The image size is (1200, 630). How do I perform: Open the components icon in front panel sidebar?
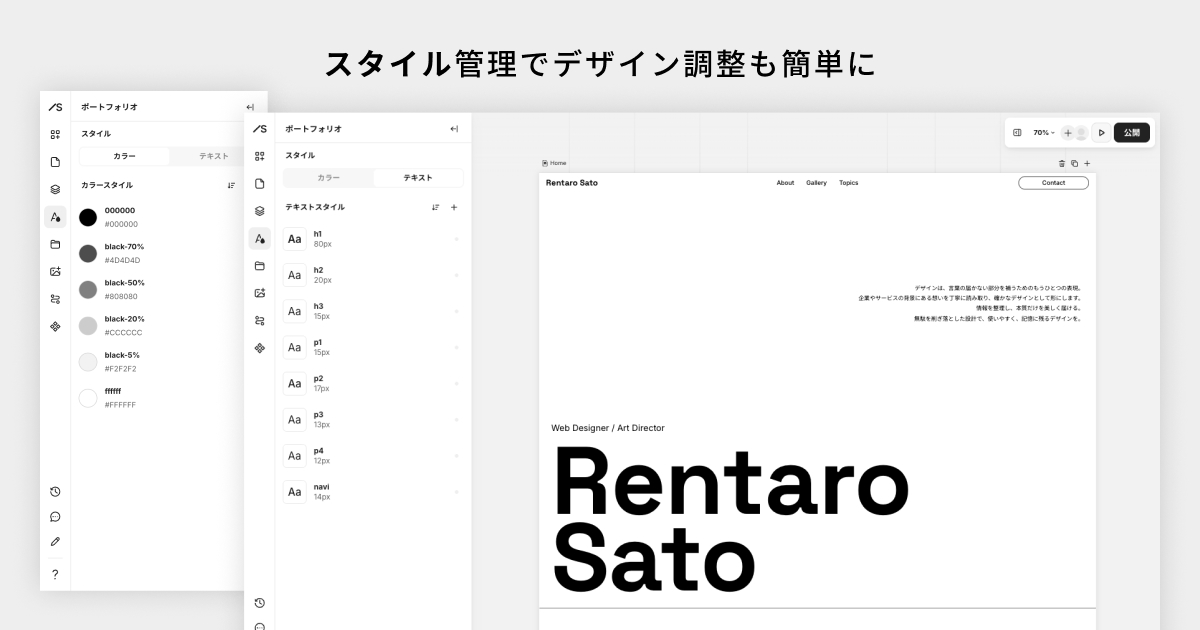pyautogui.click(x=259, y=348)
